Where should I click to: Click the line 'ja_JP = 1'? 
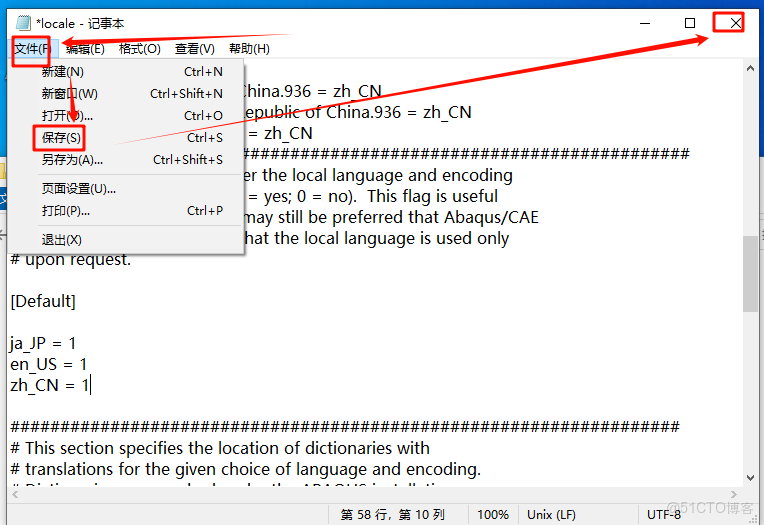pyautogui.click(x=43, y=343)
